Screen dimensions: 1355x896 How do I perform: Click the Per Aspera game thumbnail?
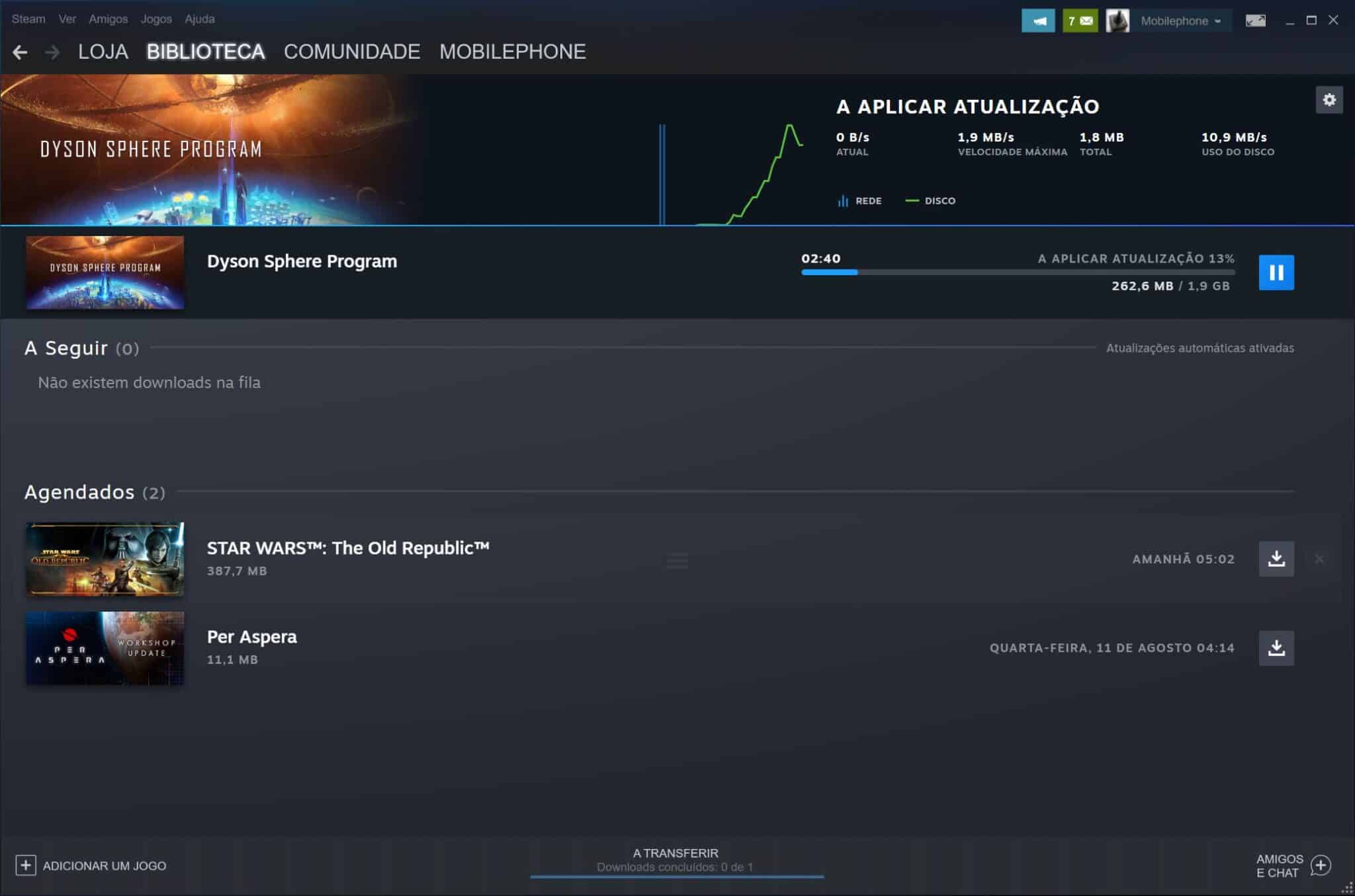point(105,648)
